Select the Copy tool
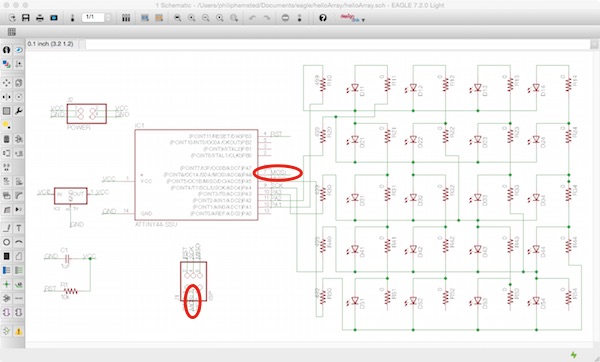The height and width of the screenshot is (362, 600). (18, 83)
